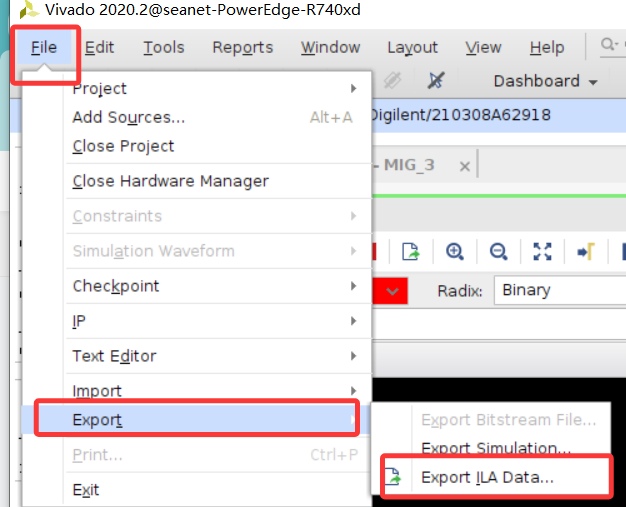626x507 pixels.
Task: Click the Import submenu arrow
Action: [353, 390]
